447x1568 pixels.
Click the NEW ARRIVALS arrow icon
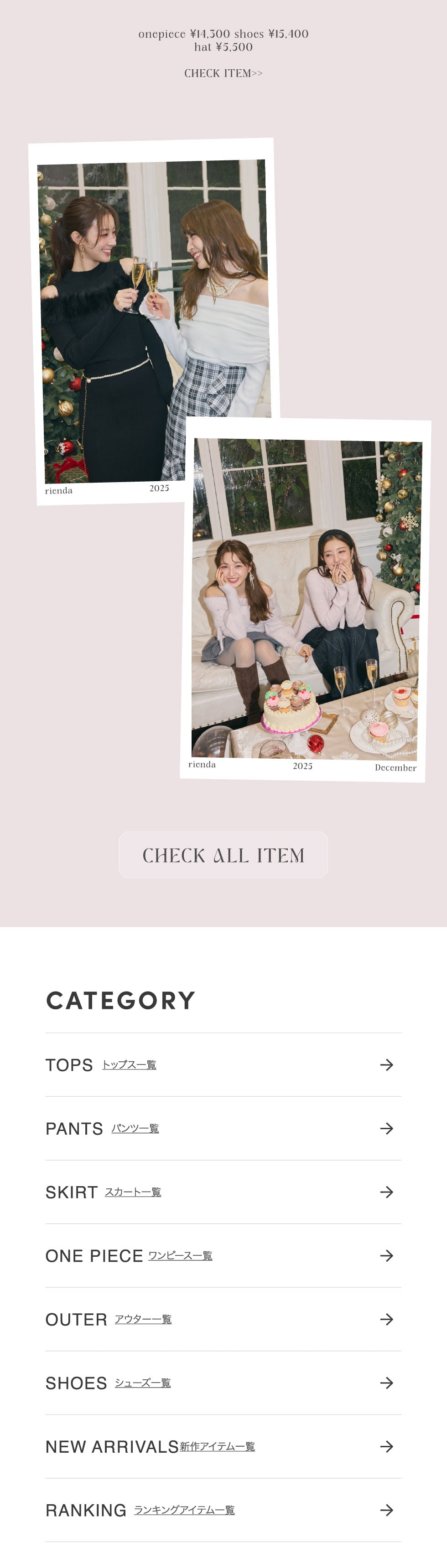[x=386, y=1446]
